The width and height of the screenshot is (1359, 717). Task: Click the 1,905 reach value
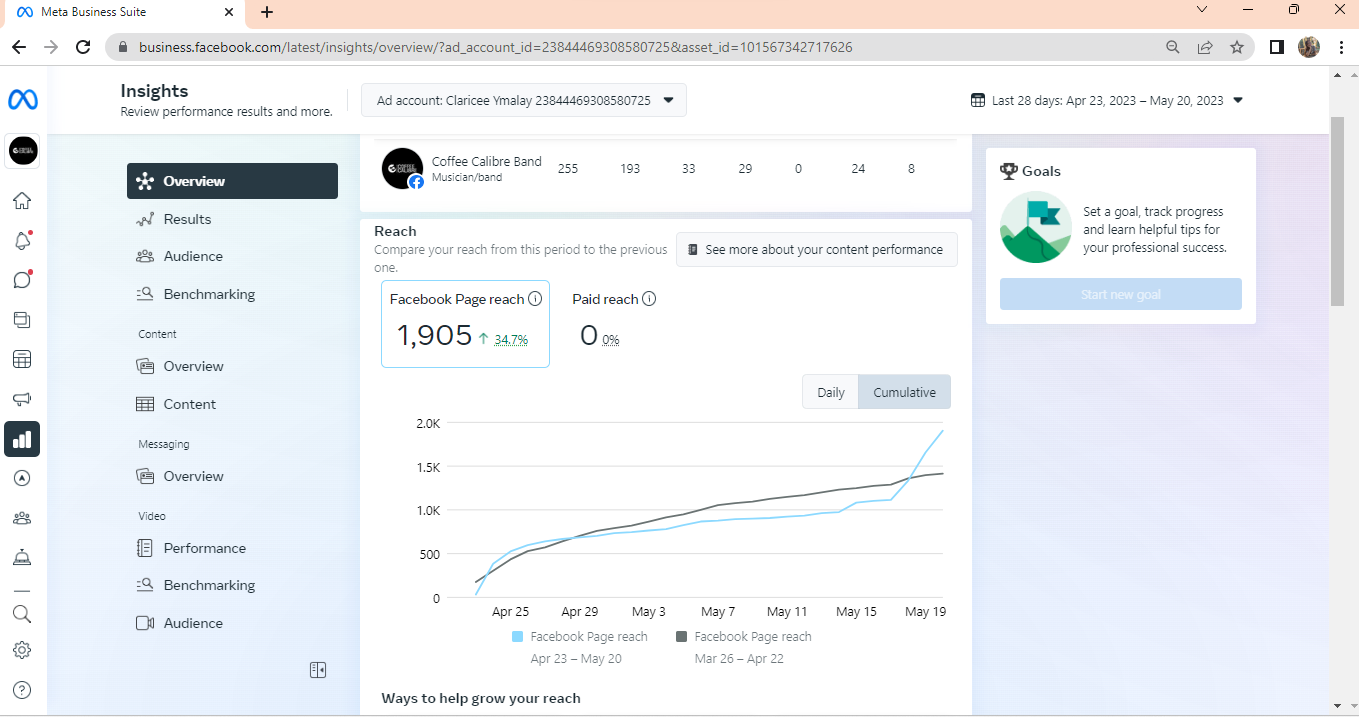(434, 335)
